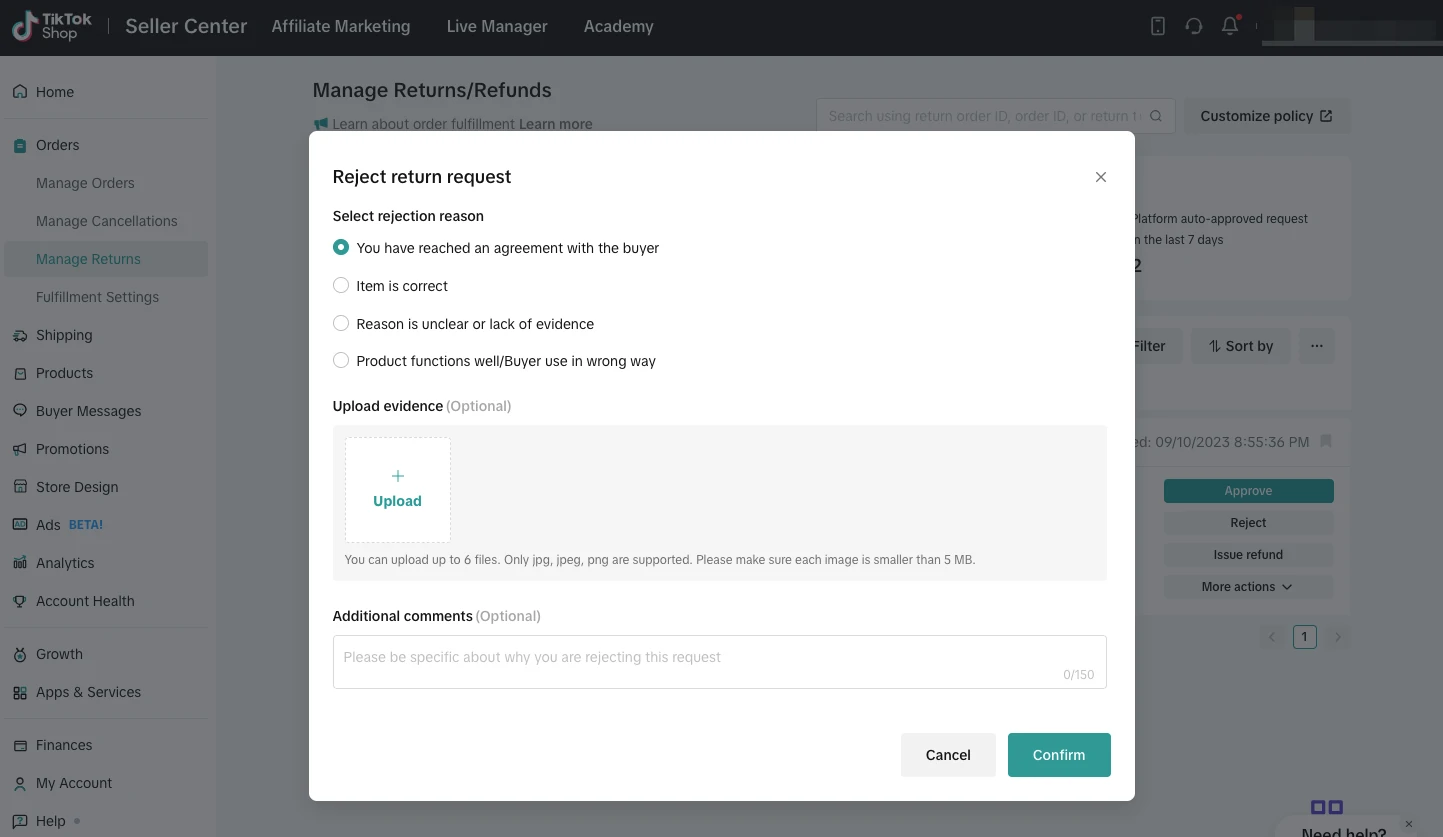Image resolution: width=1443 pixels, height=837 pixels.
Task: Open the Affiliate Marketing tab
Action: point(340,27)
